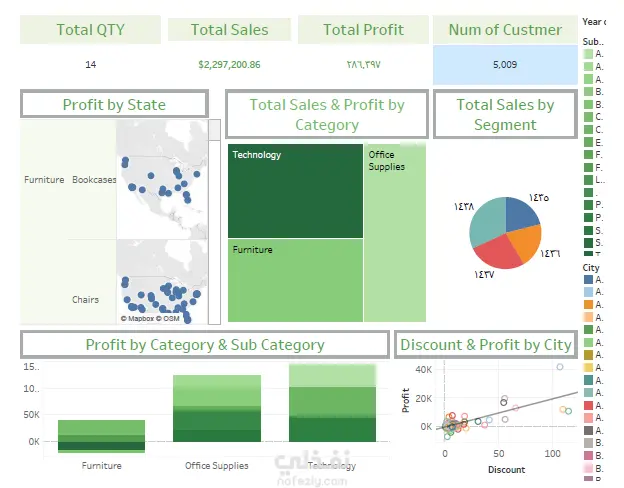
Task: Select the L.. swatch in the sub-category legend
Action: [588, 180]
